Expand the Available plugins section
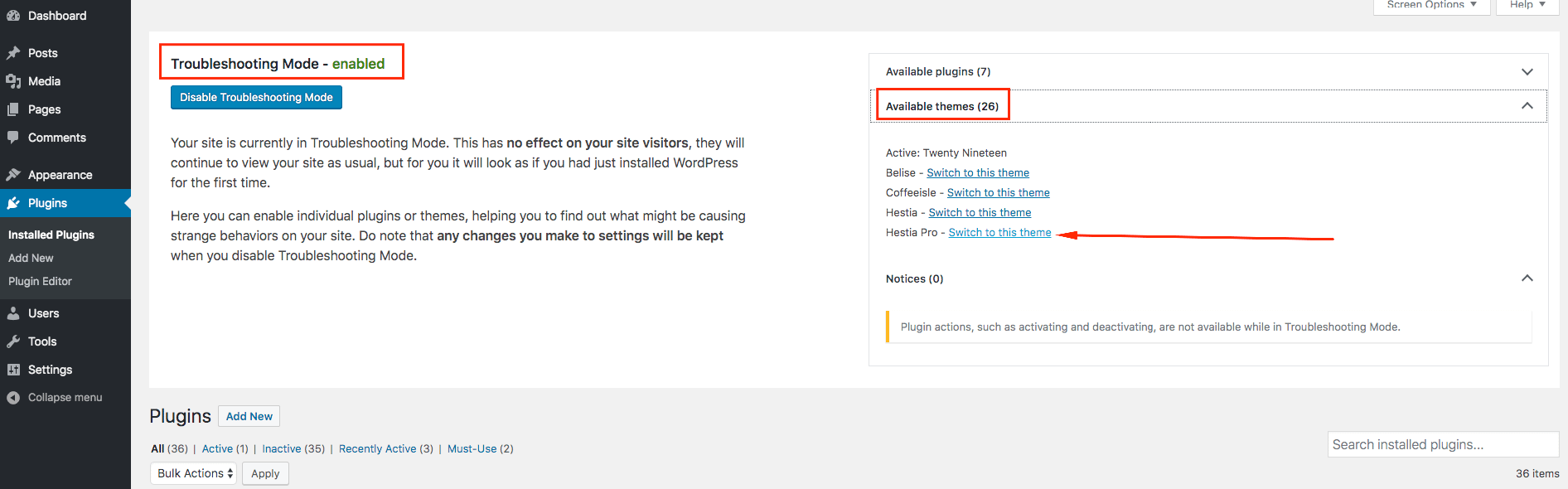The width and height of the screenshot is (1568, 489). pyautogui.click(x=1527, y=72)
